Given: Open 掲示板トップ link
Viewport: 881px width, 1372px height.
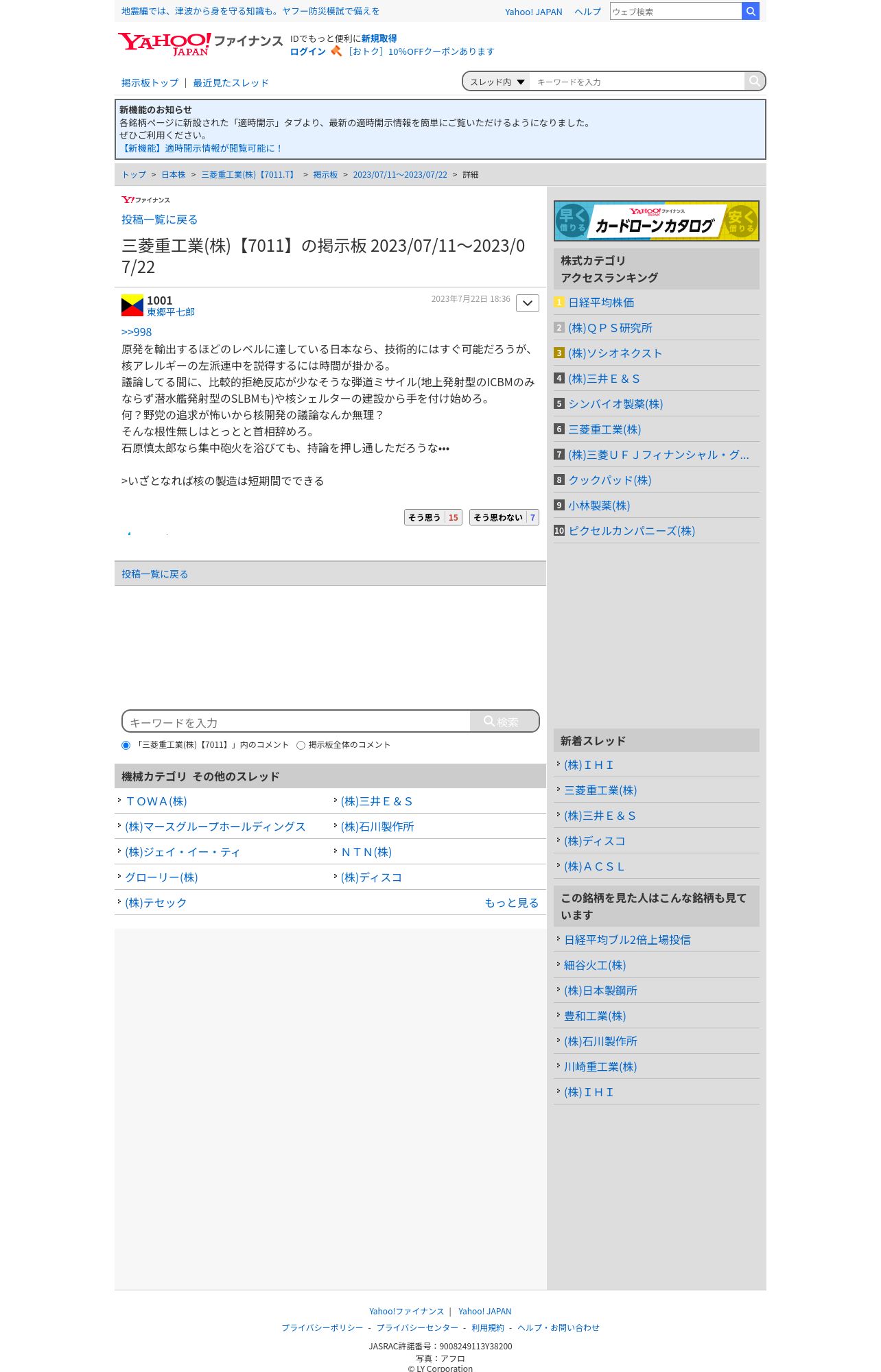Looking at the screenshot, I should [150, 82].
